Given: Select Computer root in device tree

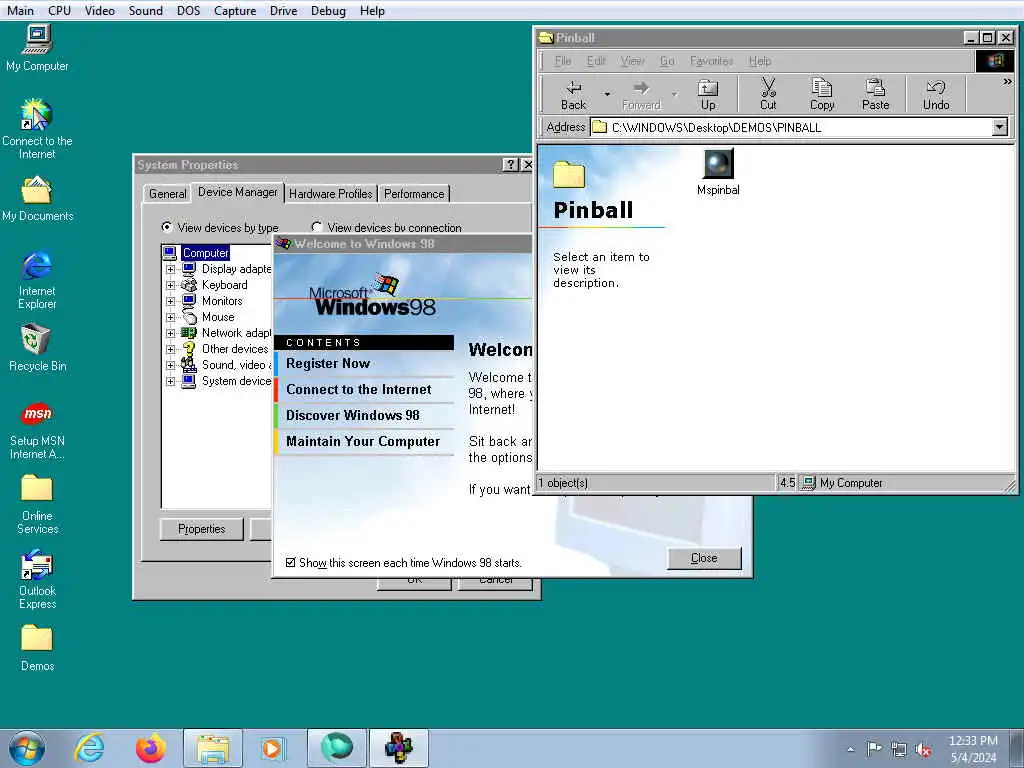Looking at the screenshot, I should pos(205,253).
